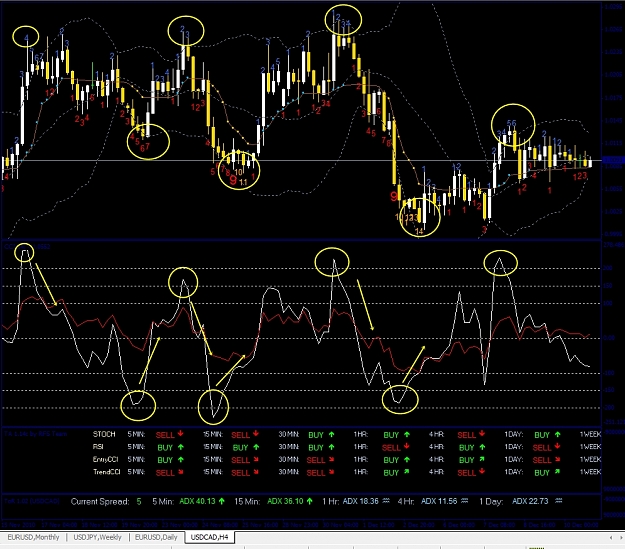Click the green up arrow beside EntryCCI 5MIN BUY
Screen dimensions: 625x549
[x=181, y=459]
